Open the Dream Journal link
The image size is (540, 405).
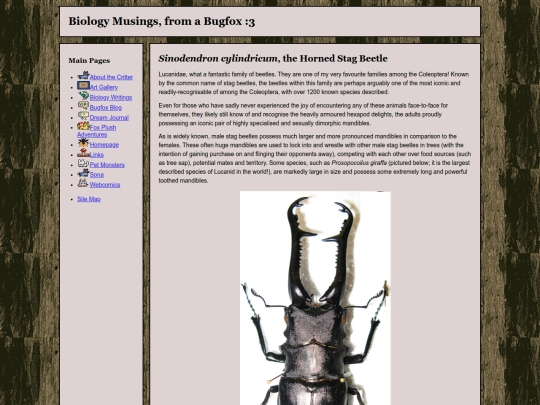point(109,117)
